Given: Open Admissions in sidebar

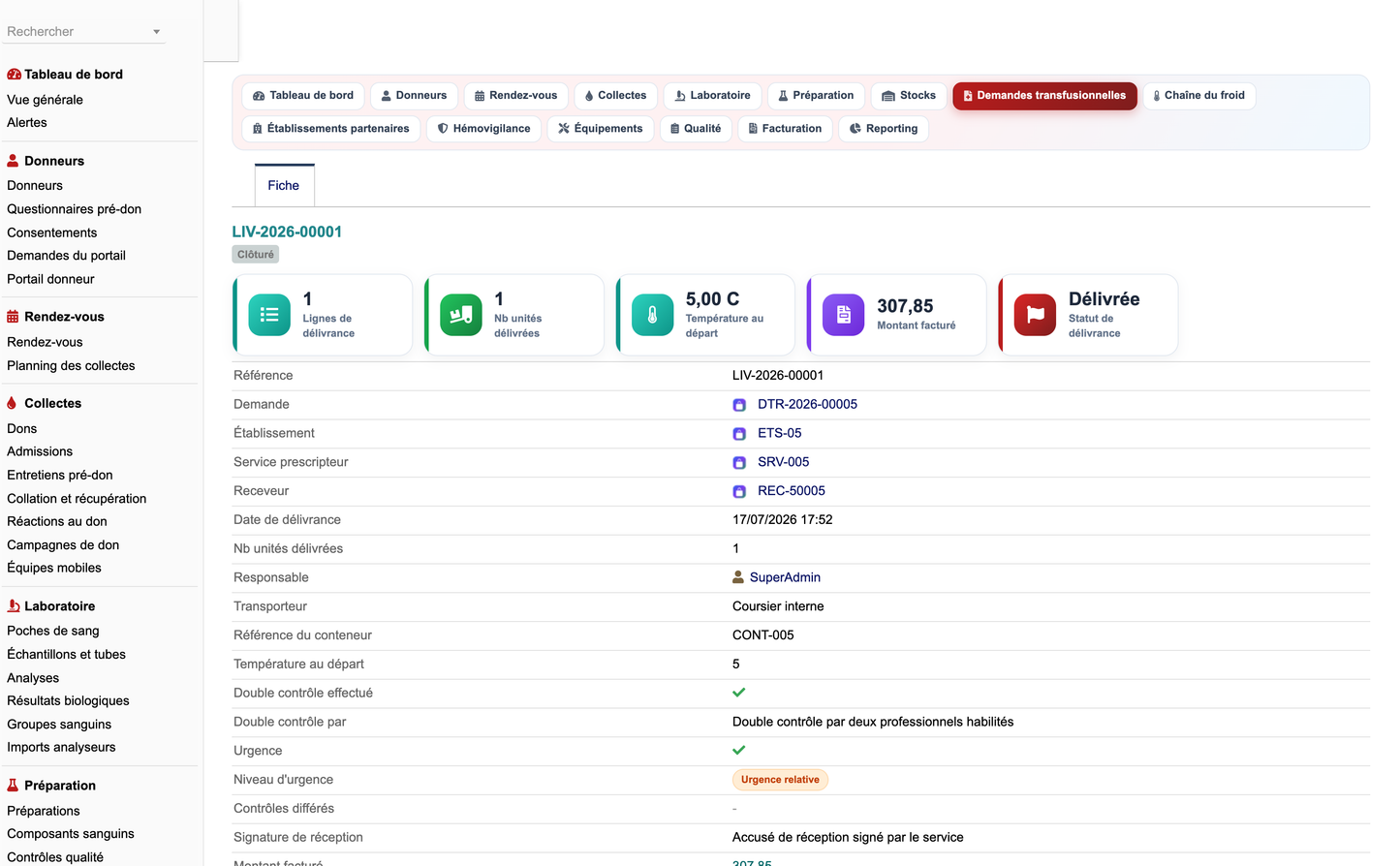Looking at the screenshot, I should click(x=40, y=452).
